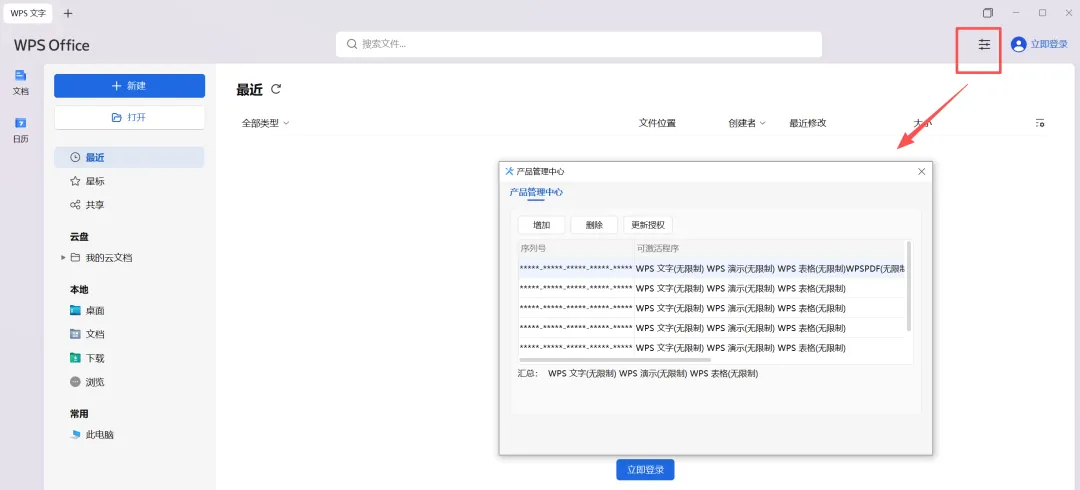Open 我的云文档 folder
The width and height of the screenshot is (1080, 490).
tap(108, 258)
